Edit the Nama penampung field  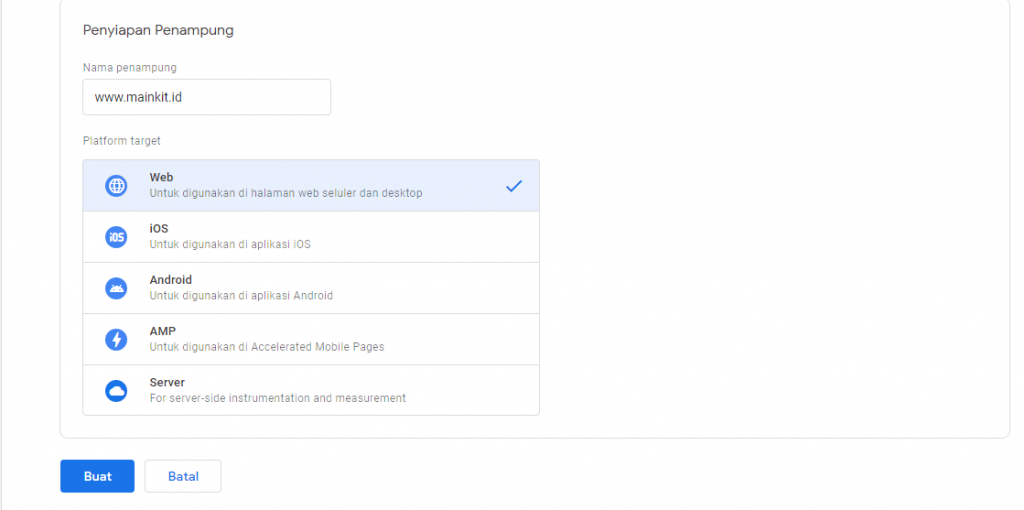[x=206, y=97]
